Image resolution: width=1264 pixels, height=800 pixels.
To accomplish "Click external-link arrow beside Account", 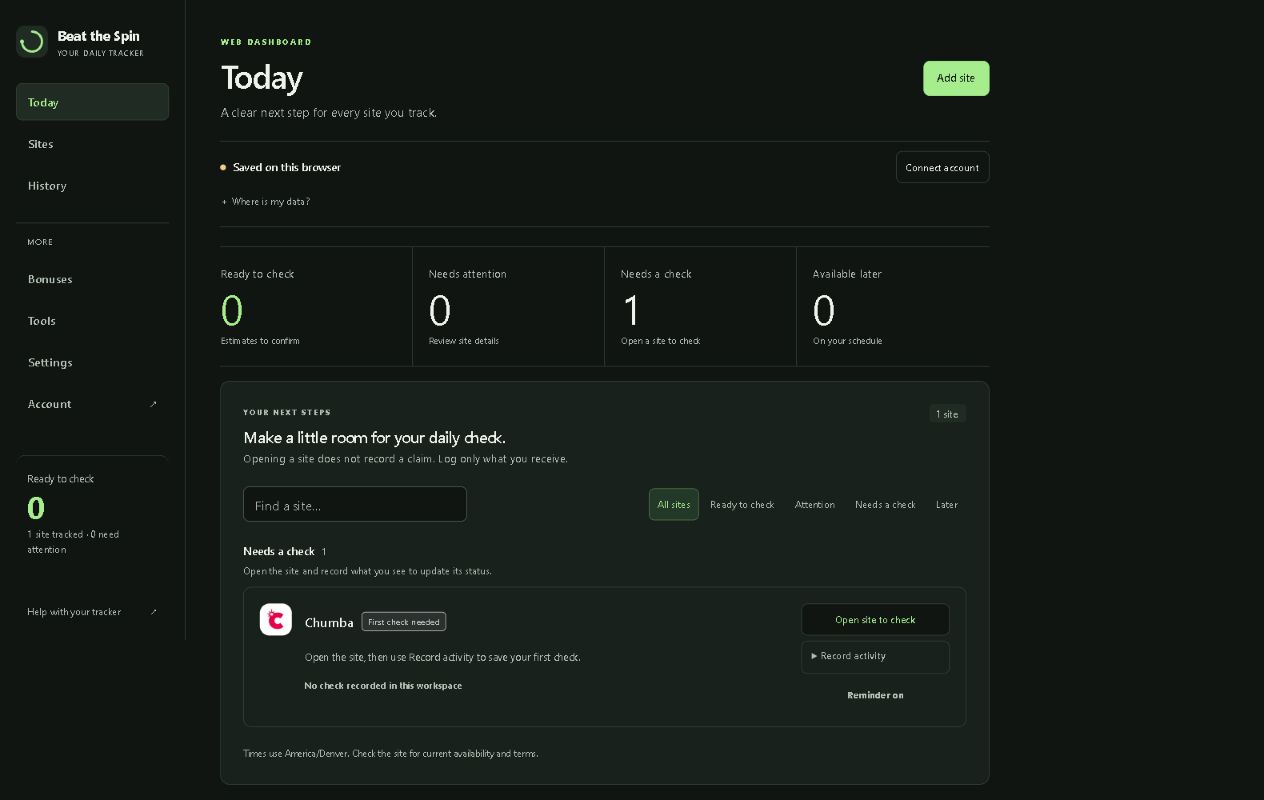I will coord(153,404).
